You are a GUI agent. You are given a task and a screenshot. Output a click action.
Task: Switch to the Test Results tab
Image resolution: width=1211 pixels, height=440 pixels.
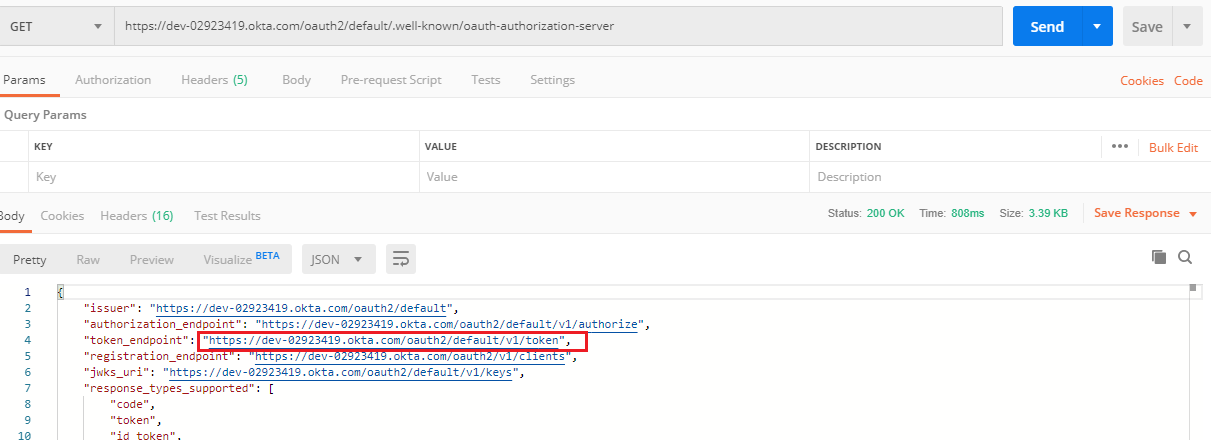point(227,216)
